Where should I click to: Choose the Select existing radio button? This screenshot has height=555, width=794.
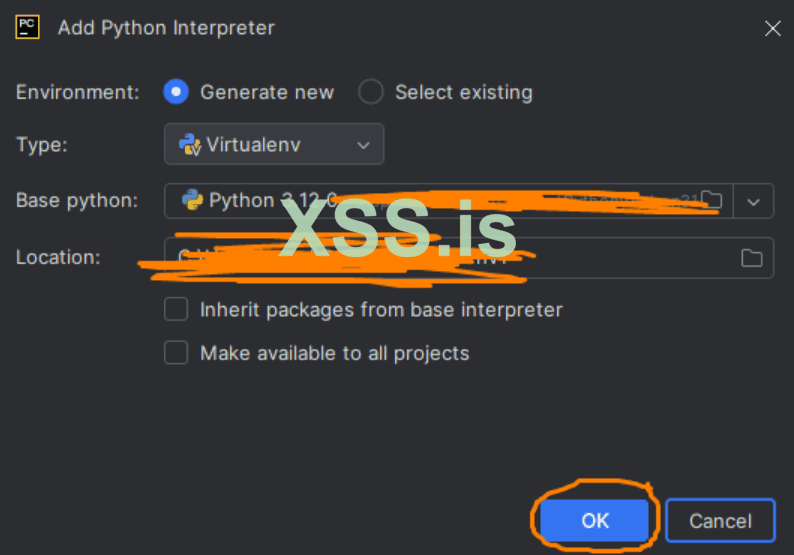click(x=371, y=92)
